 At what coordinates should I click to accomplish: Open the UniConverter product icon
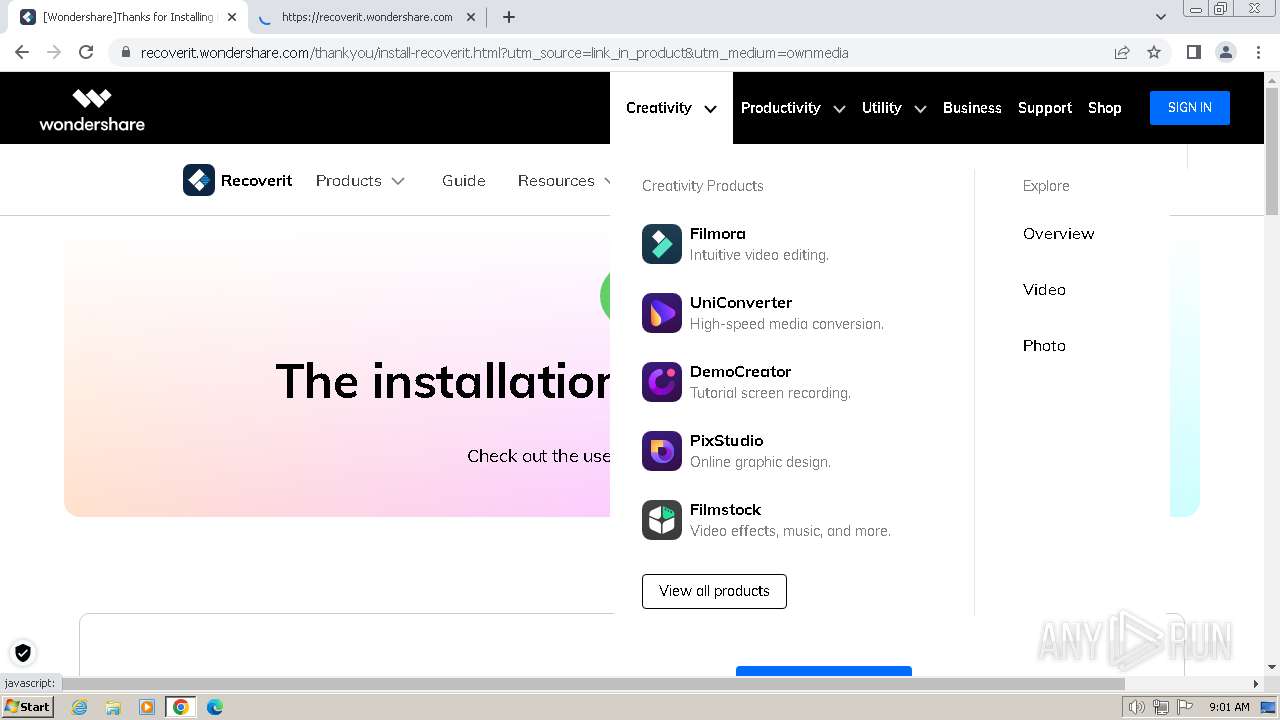pyautogui.click(x=662, y=313)
